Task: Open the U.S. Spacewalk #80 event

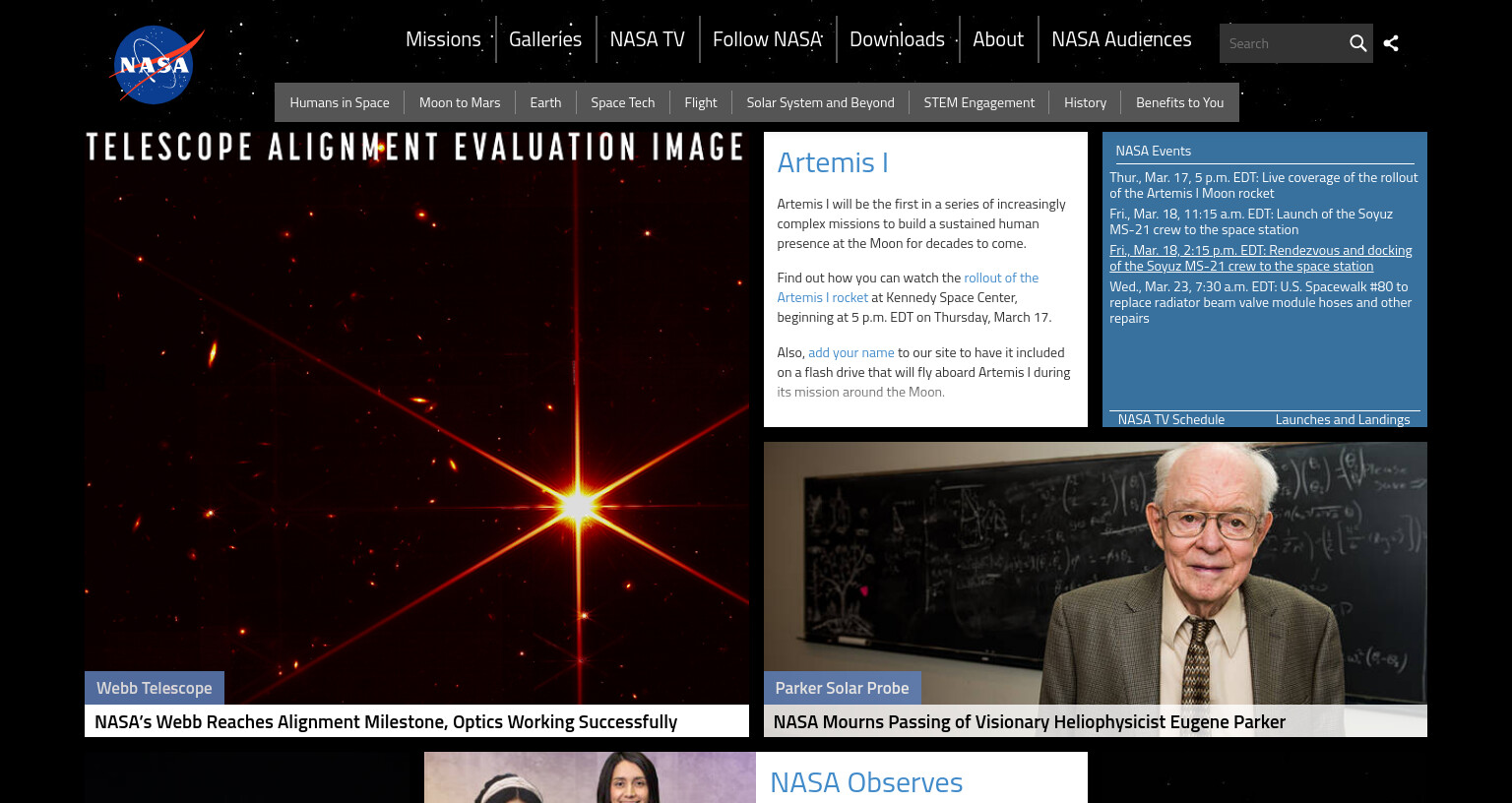Action: point(1261,302)
